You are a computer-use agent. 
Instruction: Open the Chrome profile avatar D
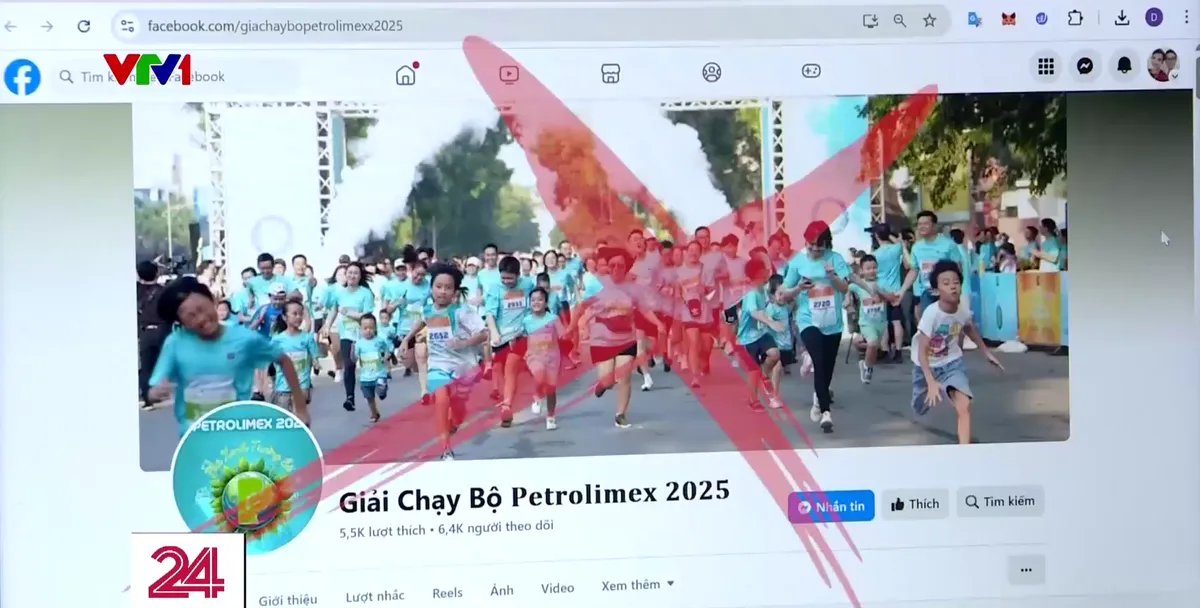[x=1154, y=17]
